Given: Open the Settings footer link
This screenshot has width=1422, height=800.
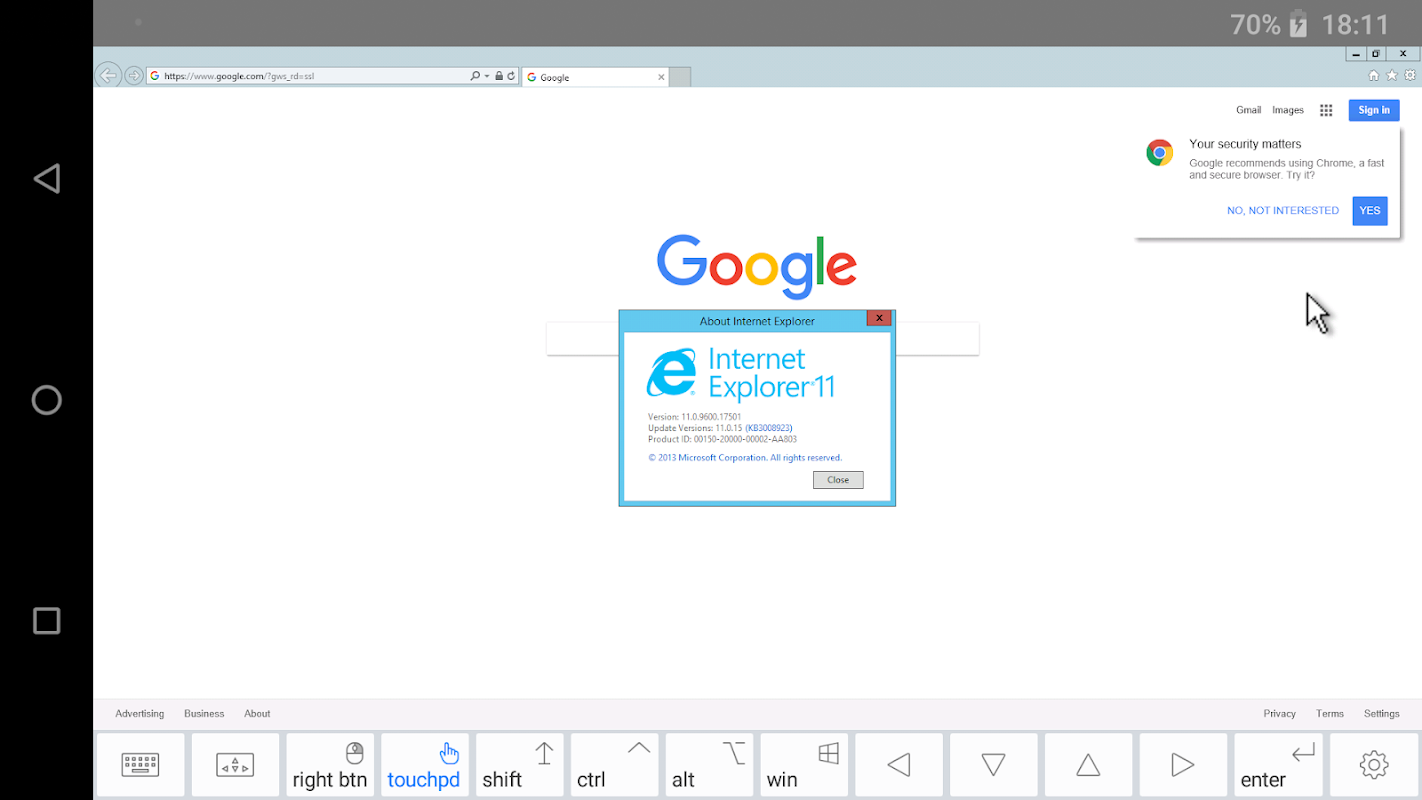Looking at the screenshot, I should [x=1382, y=714].
